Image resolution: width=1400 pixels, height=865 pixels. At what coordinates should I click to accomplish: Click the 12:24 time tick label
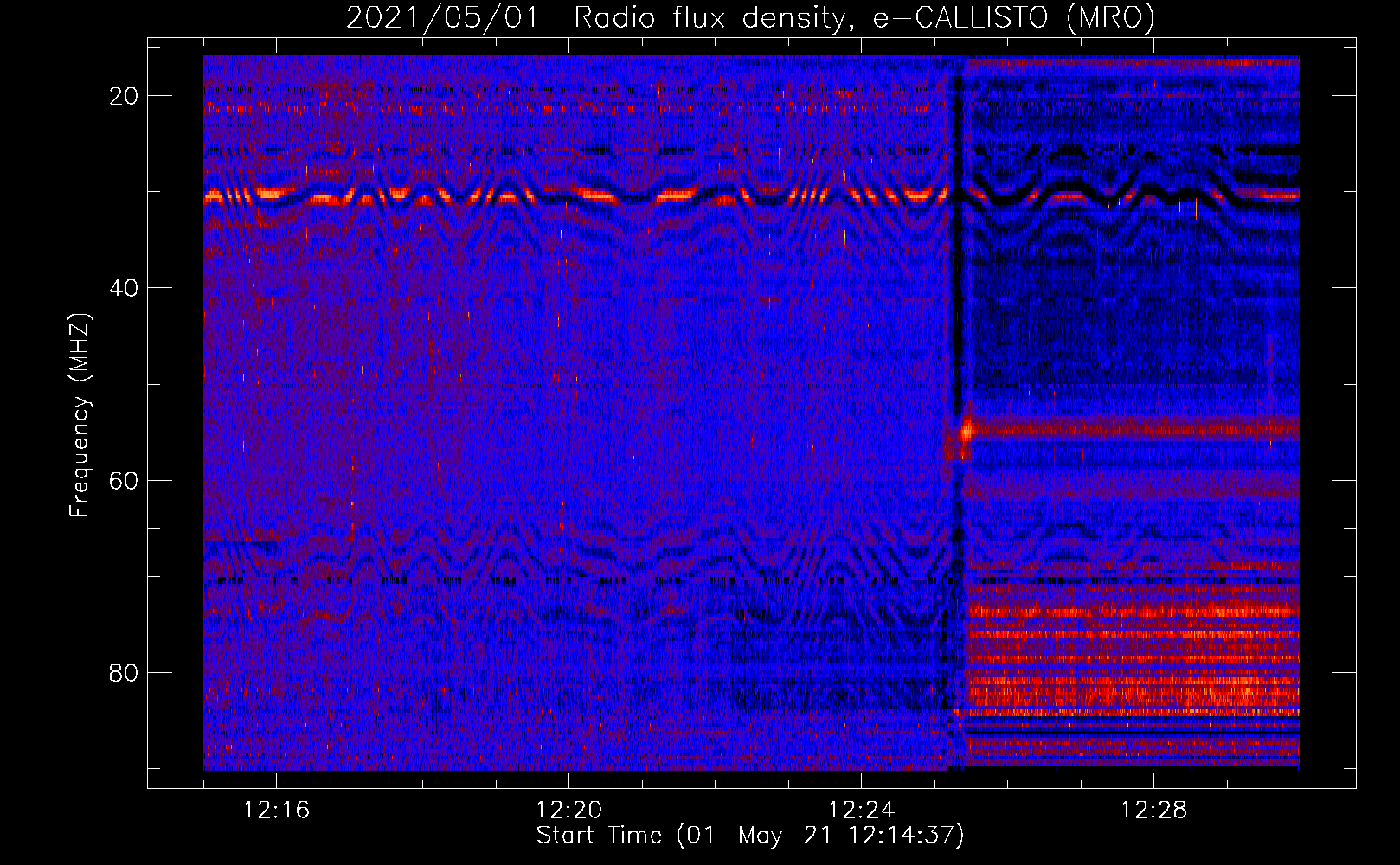click(861, 811)
